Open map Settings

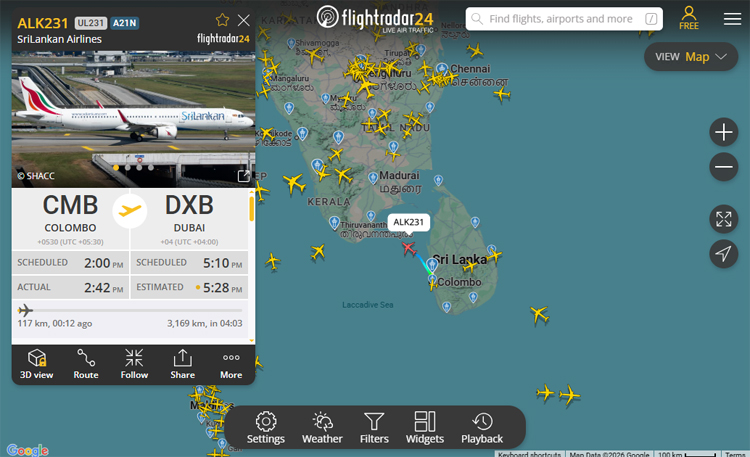pyautogui.click(x=266, y=427)
